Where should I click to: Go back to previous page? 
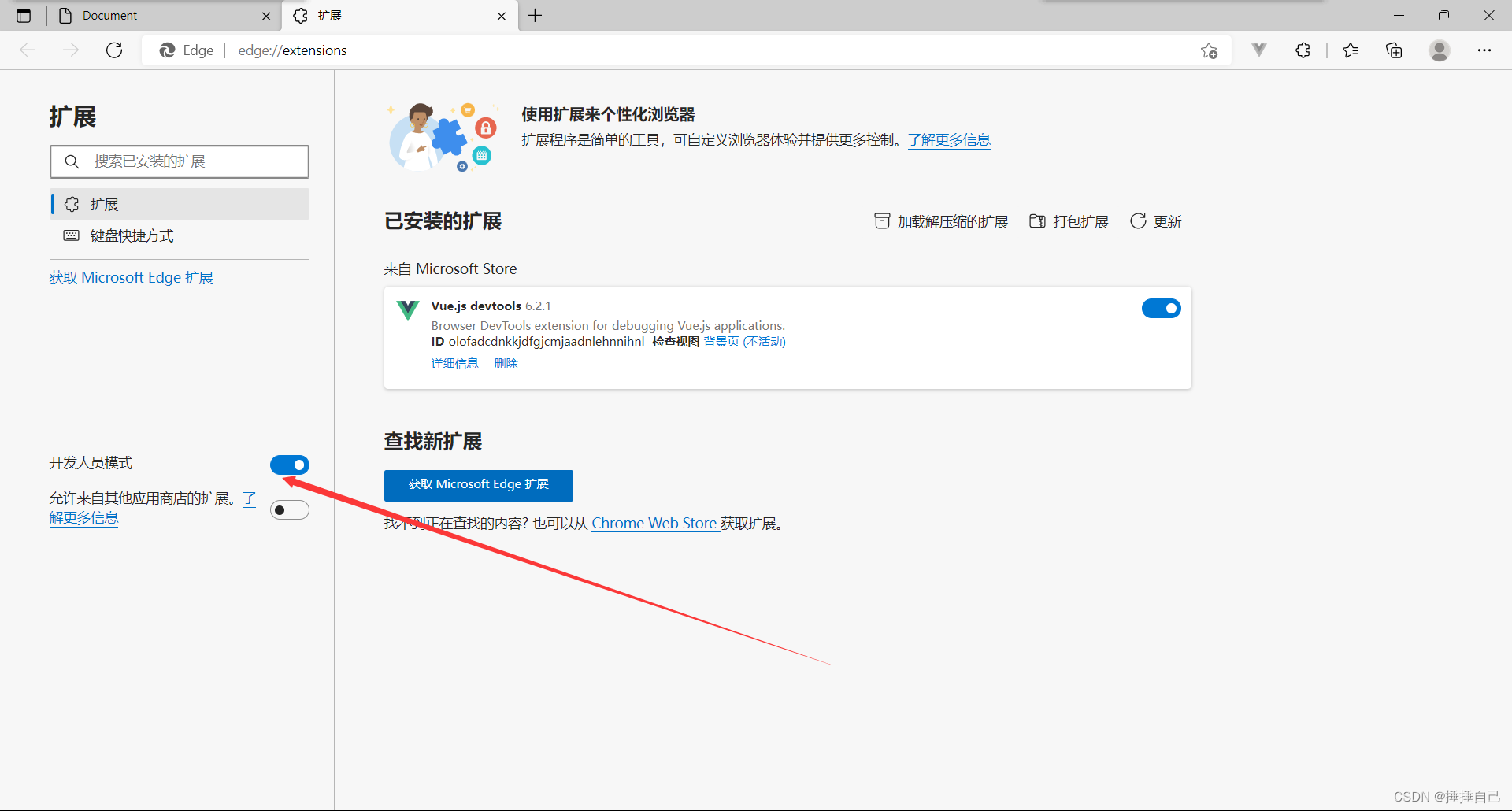point(28,50)
